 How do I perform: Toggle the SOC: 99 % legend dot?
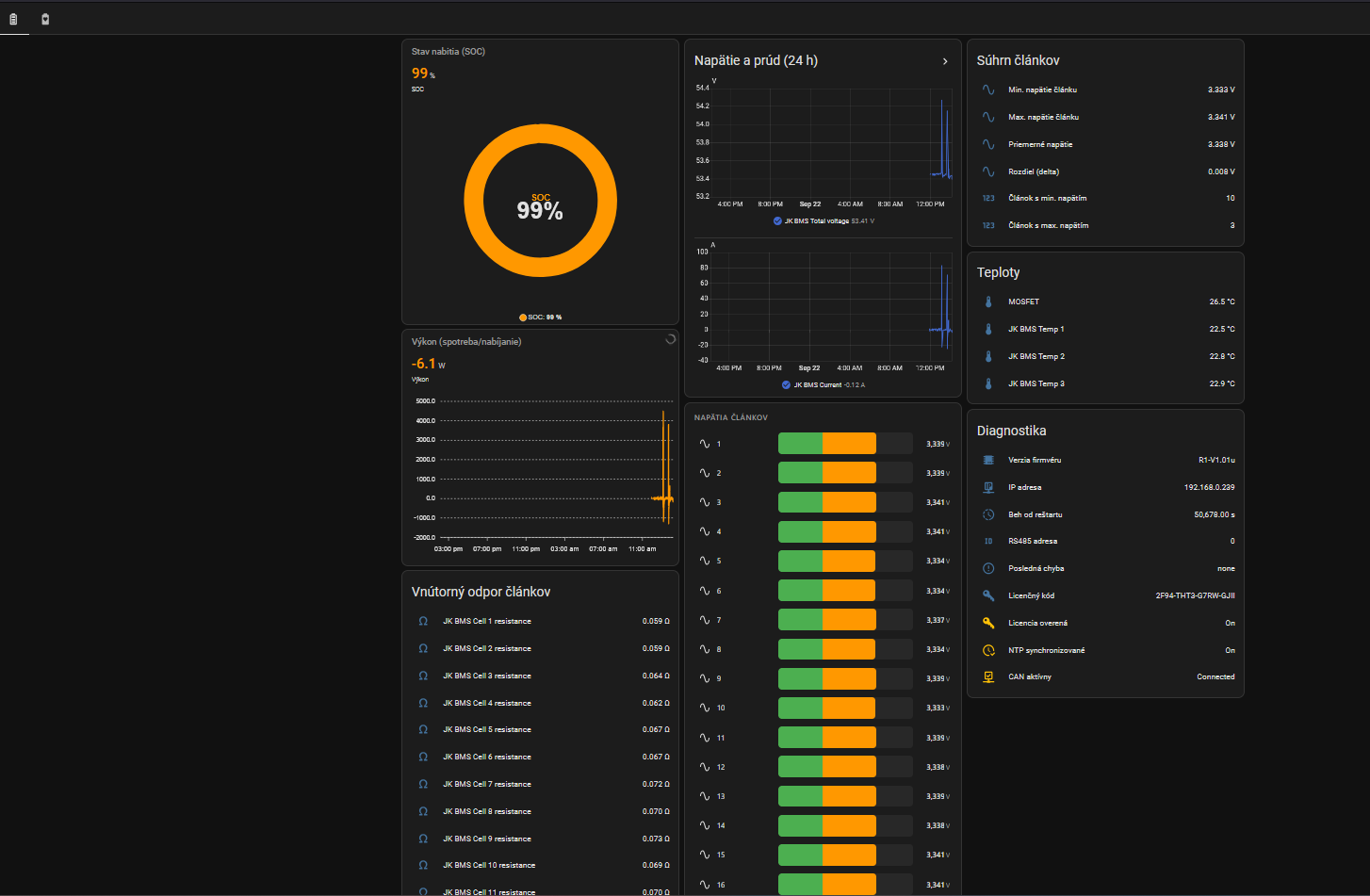tap(523, 318)
